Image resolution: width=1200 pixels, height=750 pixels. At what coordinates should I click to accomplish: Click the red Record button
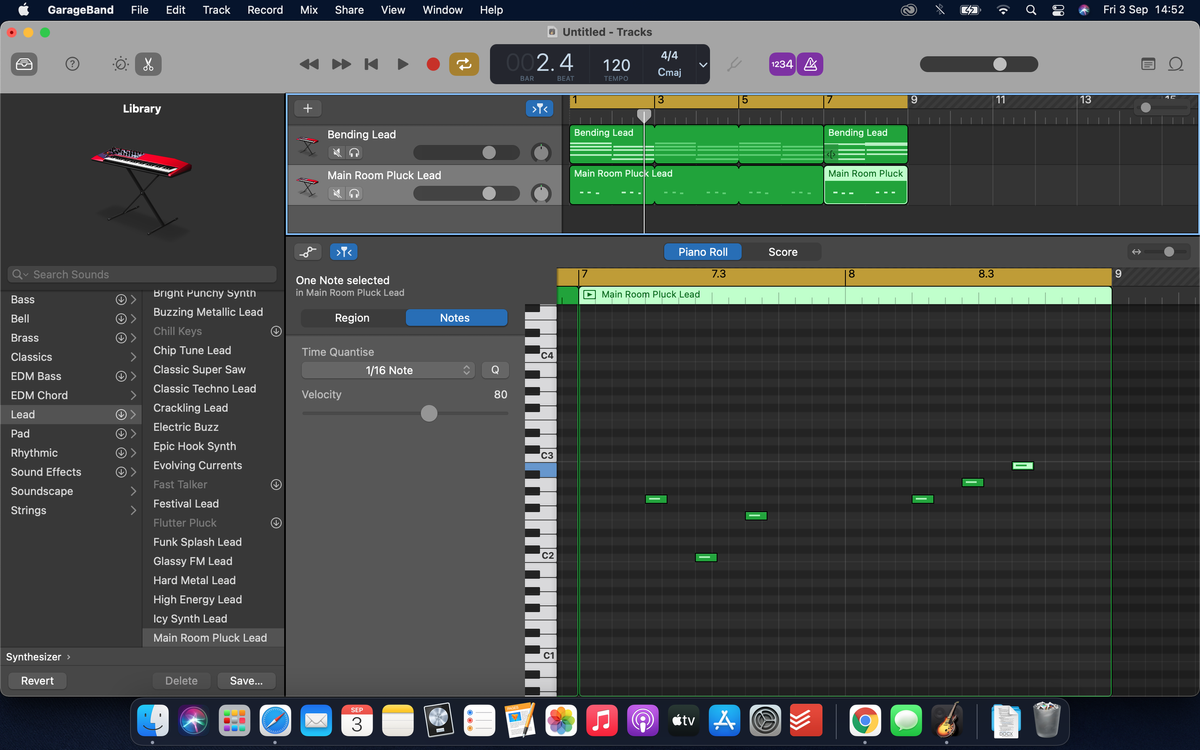coord(432,64)
